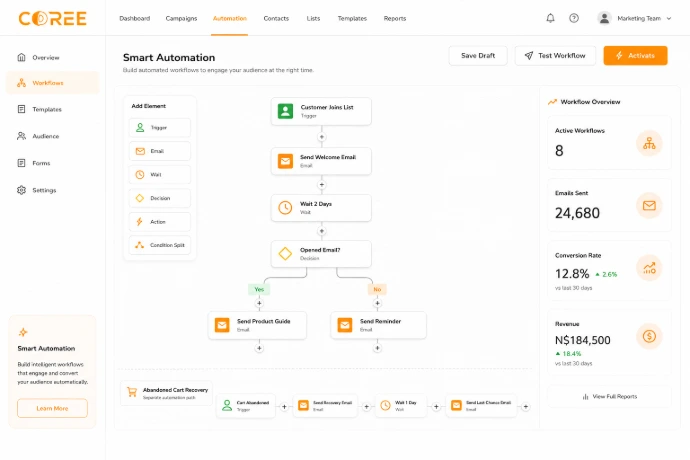This screenshot has height=460, width=690.
Task: Select the Send Product Guide node
Action: pos(257,325)
